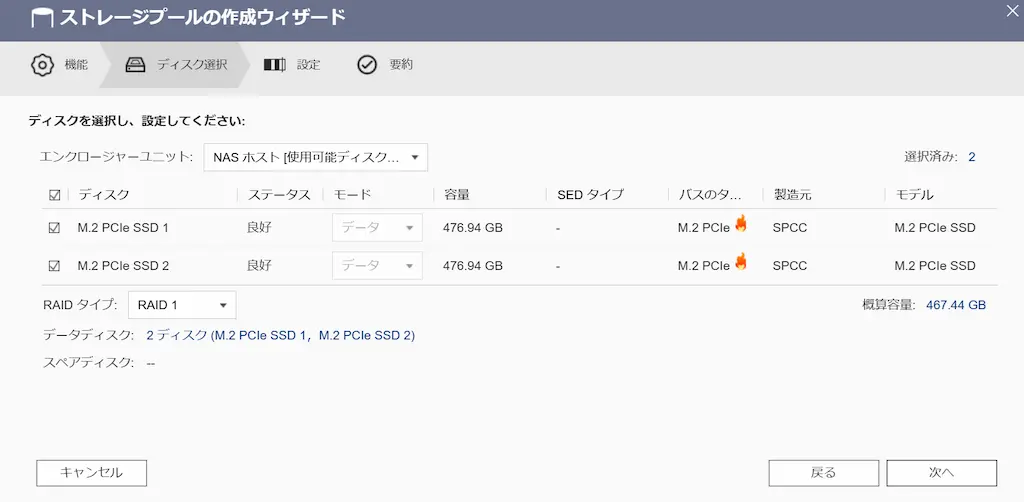Click 良好 status of M.2 PCIe SSD 2
Image resolution: width=1024 pixels, height=502 pixels.
coord(259,266)
